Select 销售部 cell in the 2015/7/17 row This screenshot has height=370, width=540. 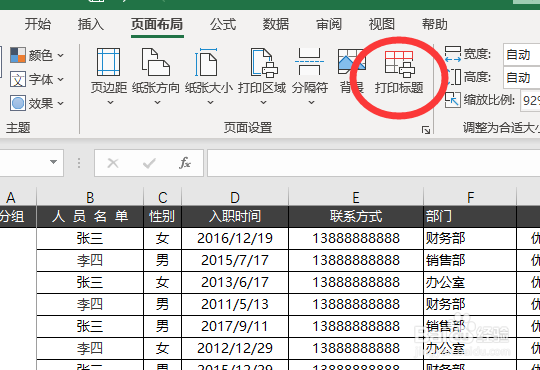[x=470, y=260]
